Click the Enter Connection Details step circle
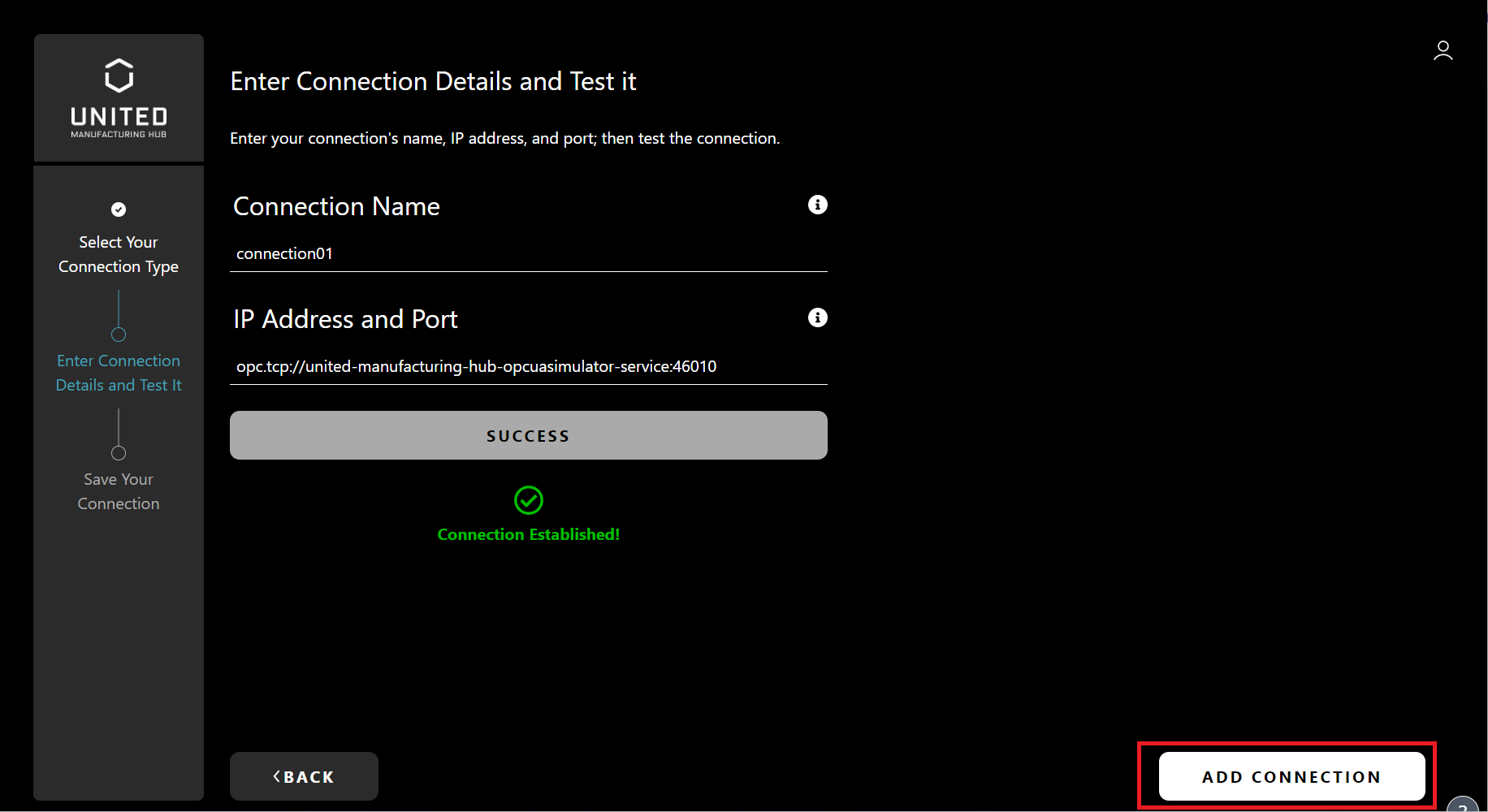This screenshot has width=1488, height=812. coord(119,335)
